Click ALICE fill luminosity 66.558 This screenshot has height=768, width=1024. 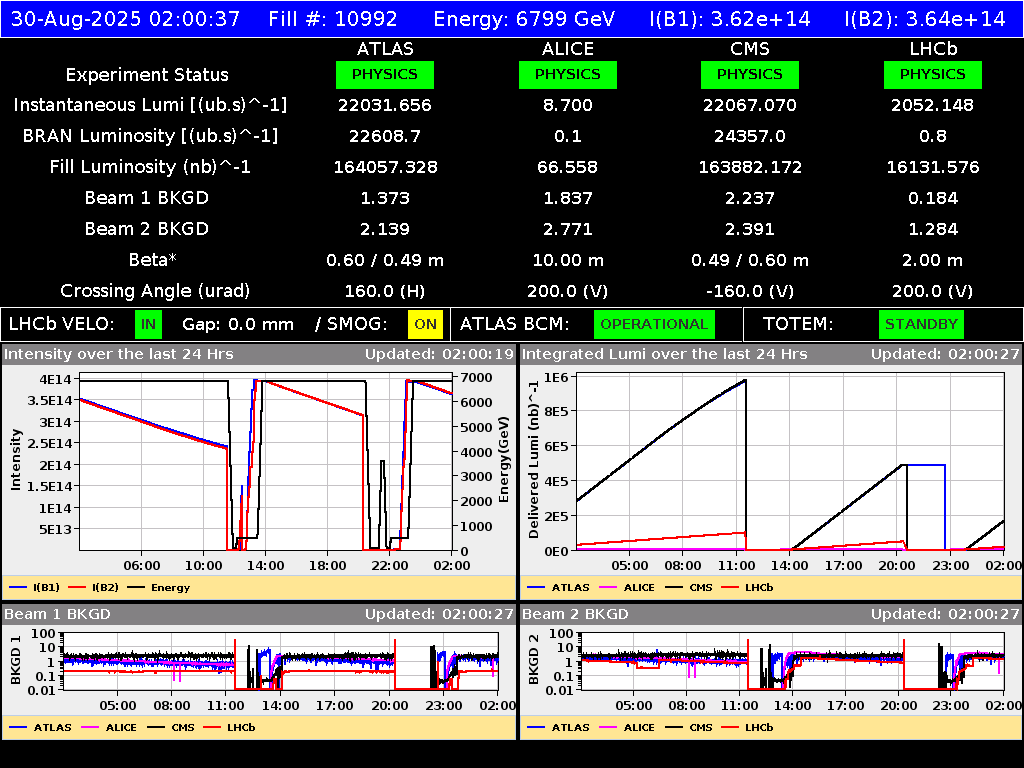click(x=568, y=167)
